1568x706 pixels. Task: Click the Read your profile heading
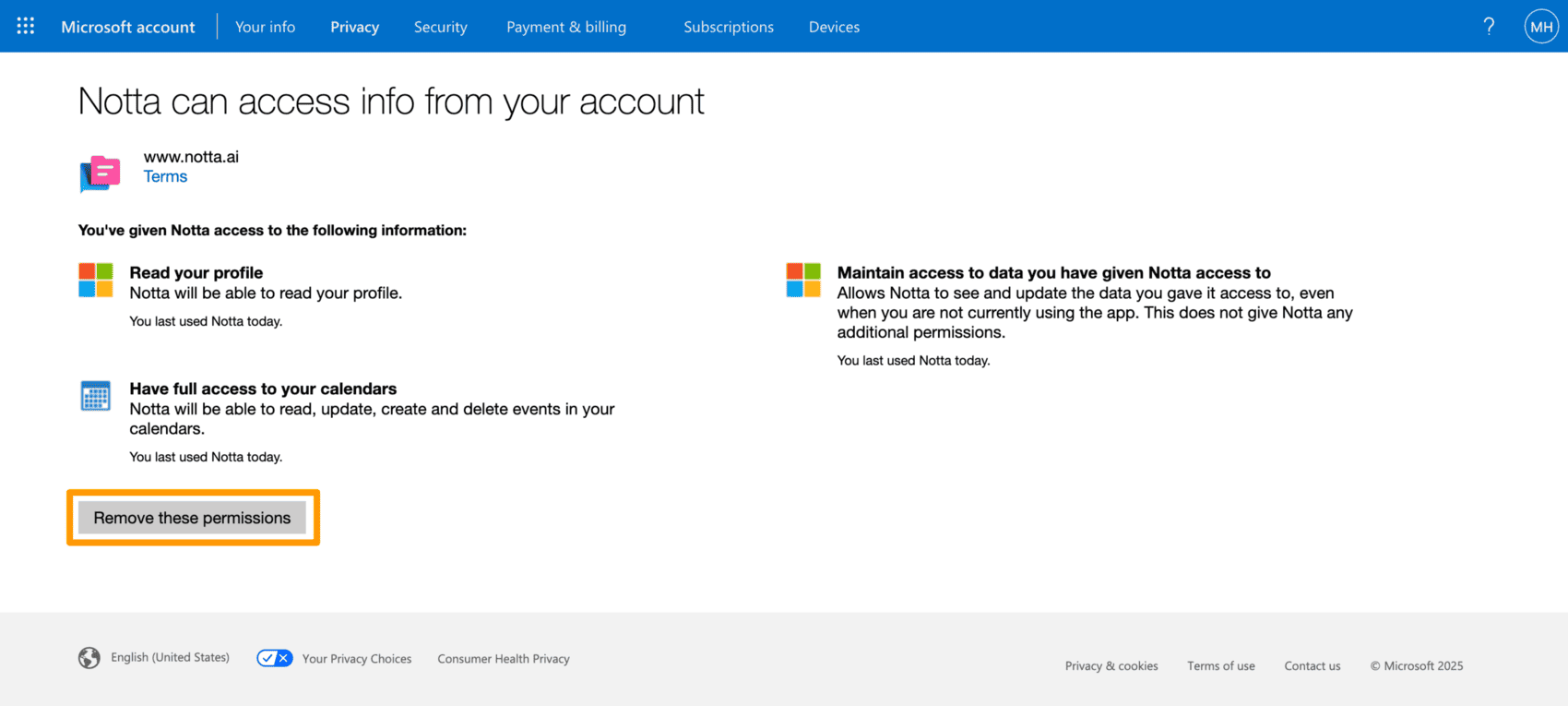click(196, 272)
